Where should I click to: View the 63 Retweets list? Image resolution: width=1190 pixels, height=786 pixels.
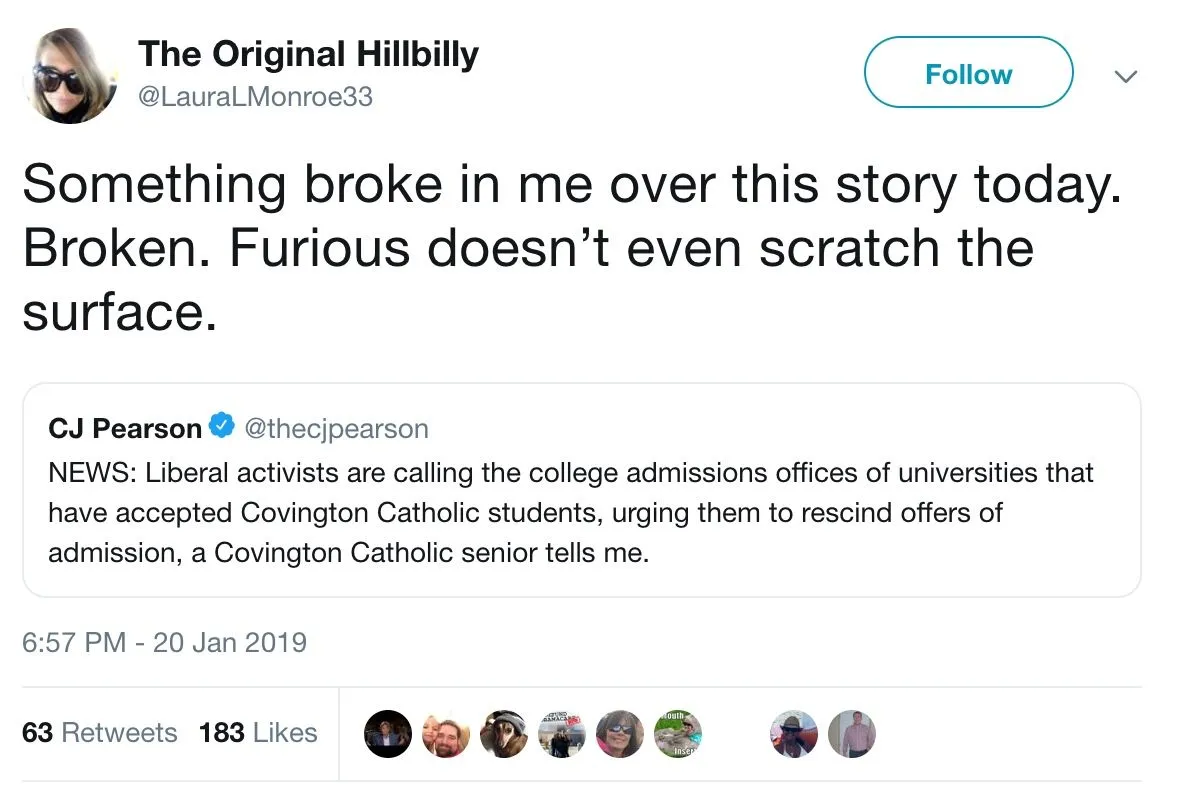click(99, 733)
